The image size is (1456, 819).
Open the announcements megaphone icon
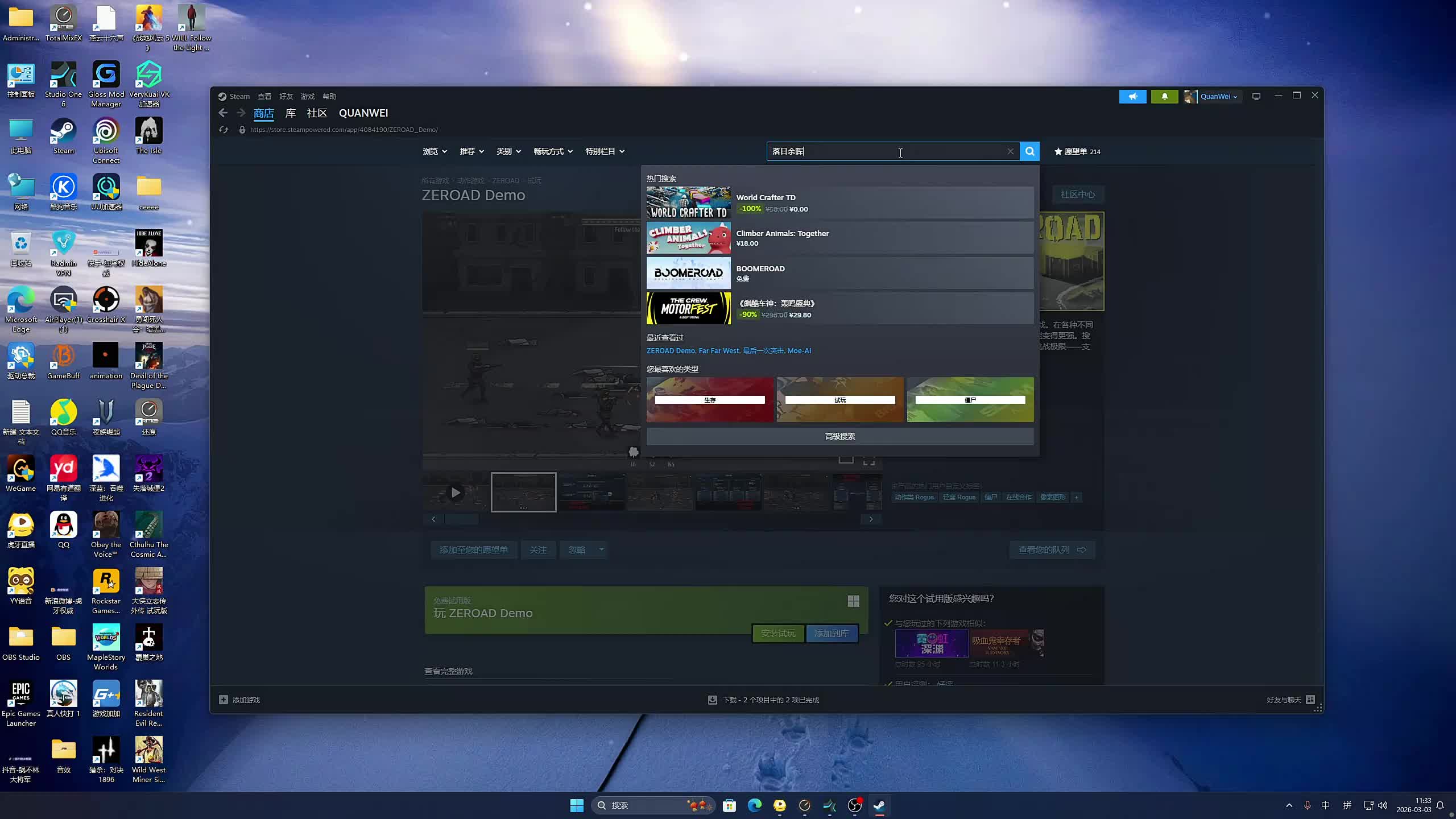(x=1132, y=97)
